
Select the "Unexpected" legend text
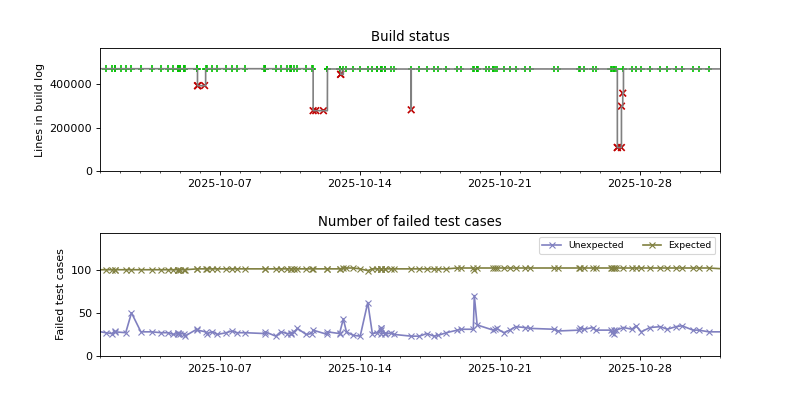point(595,245)
